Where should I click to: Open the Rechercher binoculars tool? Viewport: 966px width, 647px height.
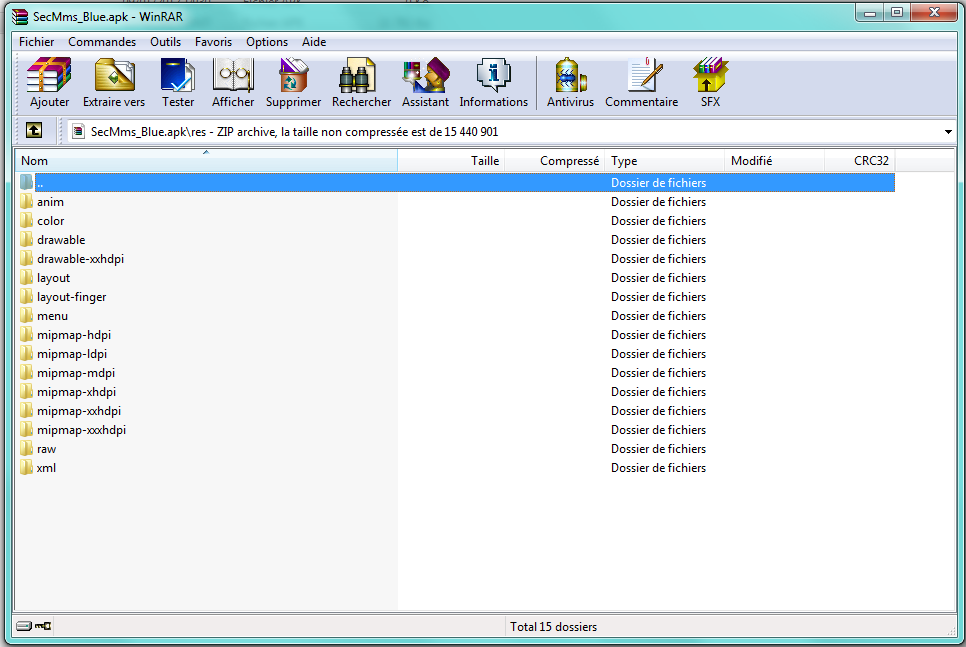click(x=357, y=75)
